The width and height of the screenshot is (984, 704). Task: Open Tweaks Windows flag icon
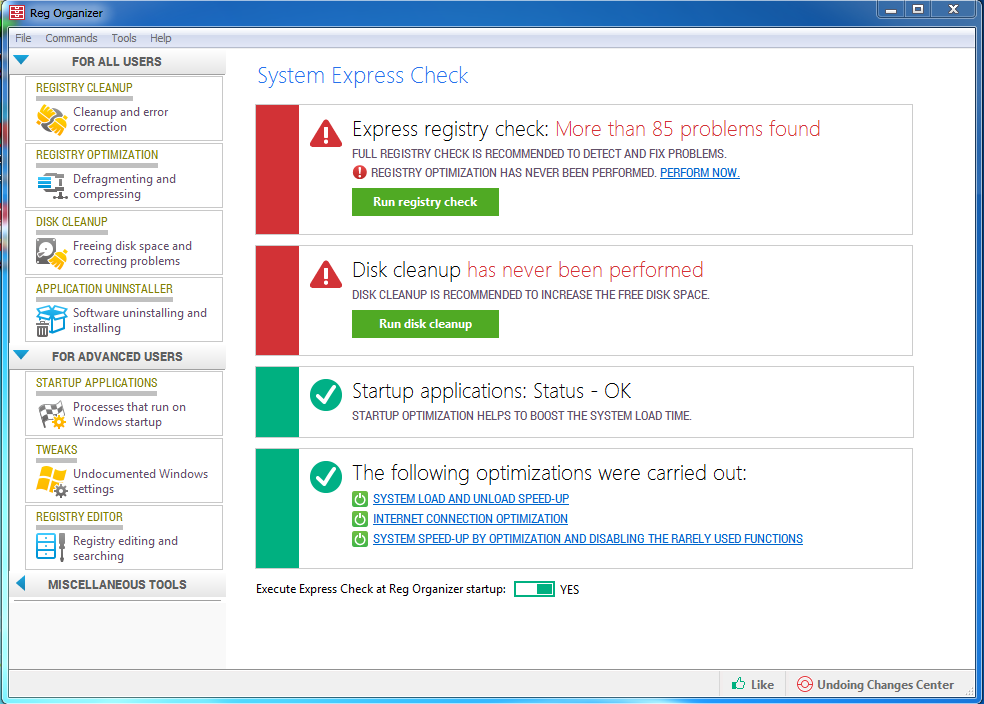coord(51,481)
